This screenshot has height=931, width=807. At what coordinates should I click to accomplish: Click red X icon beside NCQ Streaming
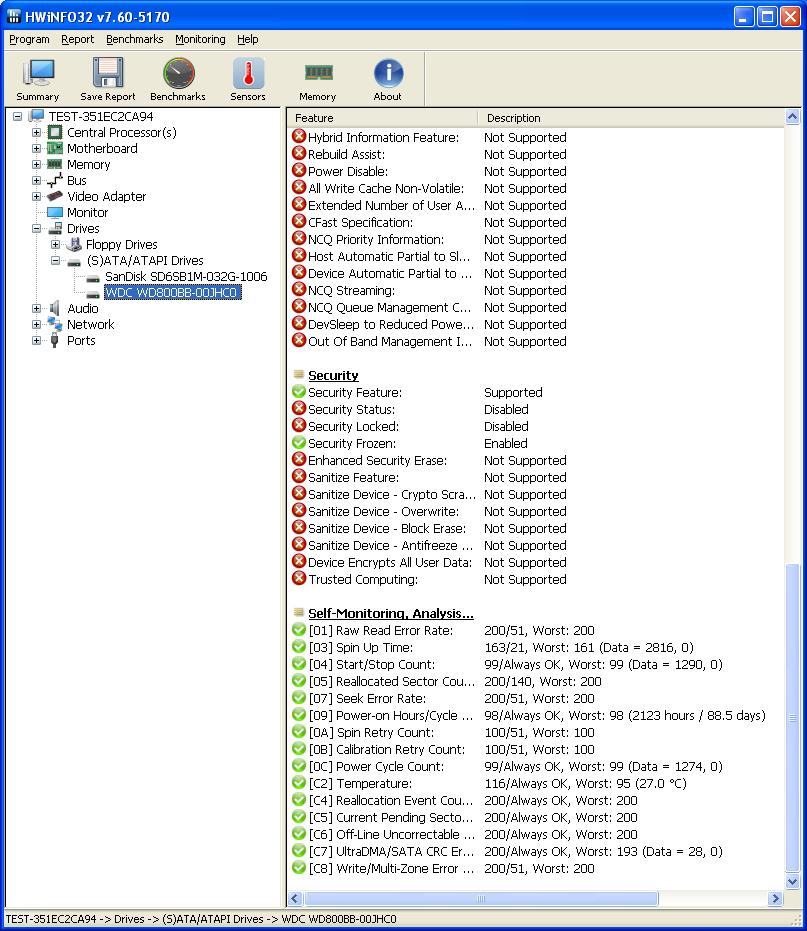(299, 290)
